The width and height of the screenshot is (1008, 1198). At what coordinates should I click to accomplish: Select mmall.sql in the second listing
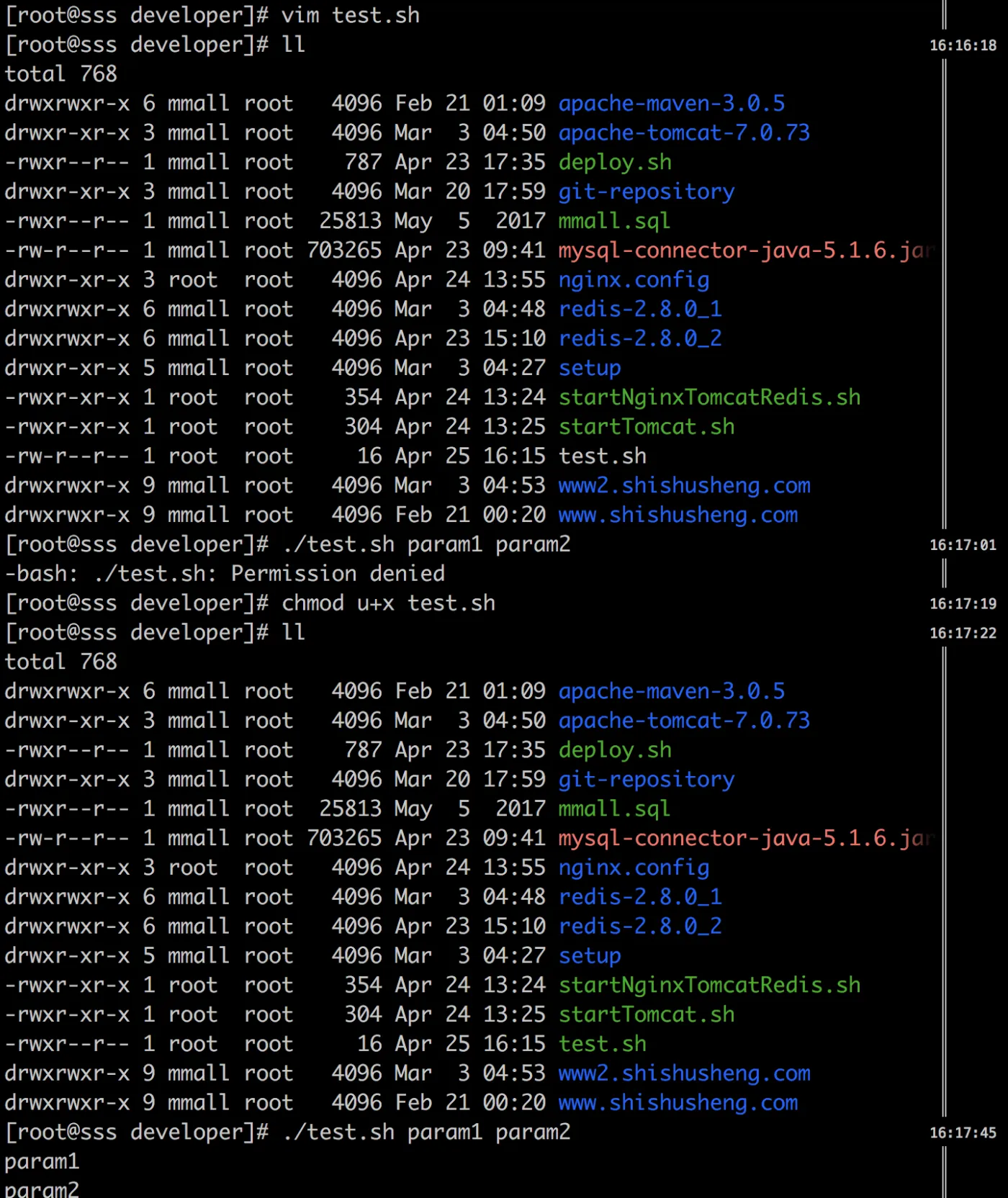point(614,809)
